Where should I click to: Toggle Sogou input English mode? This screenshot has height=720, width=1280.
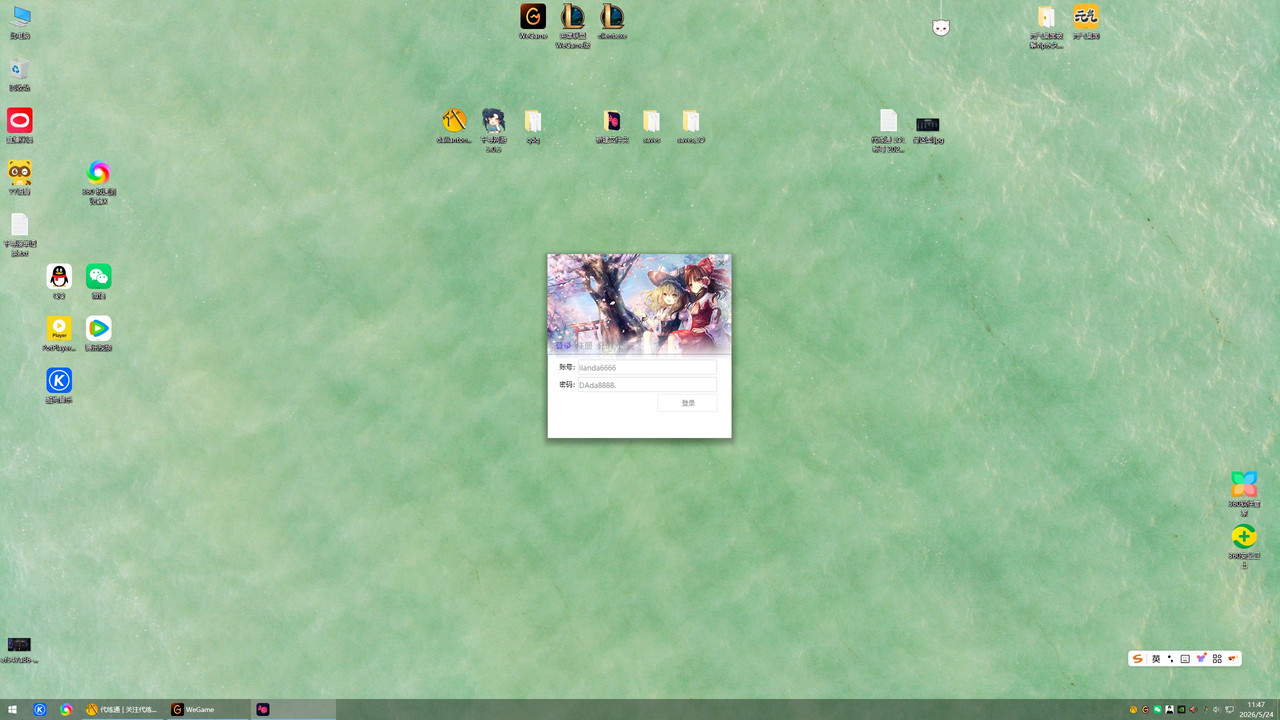point(1156,659)
